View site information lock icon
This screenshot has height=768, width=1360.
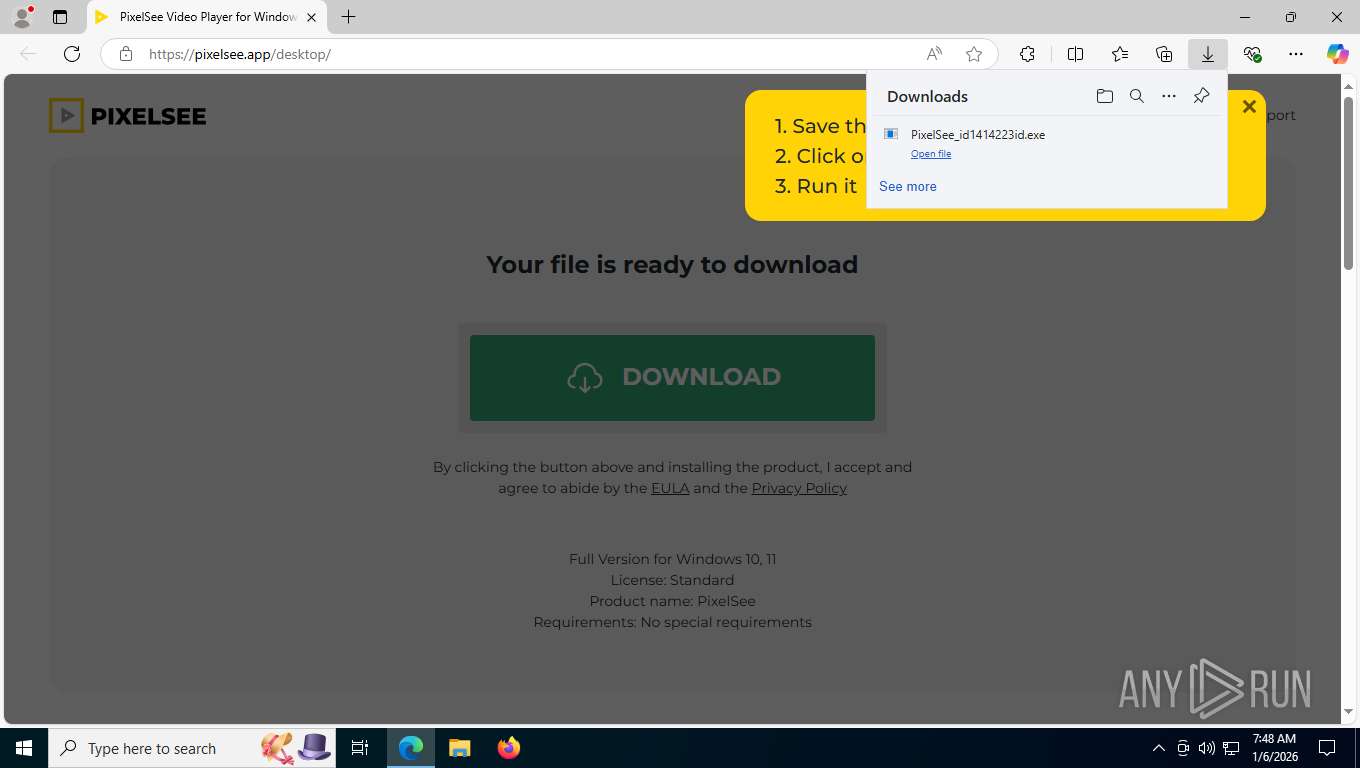[x=126, y=54]
